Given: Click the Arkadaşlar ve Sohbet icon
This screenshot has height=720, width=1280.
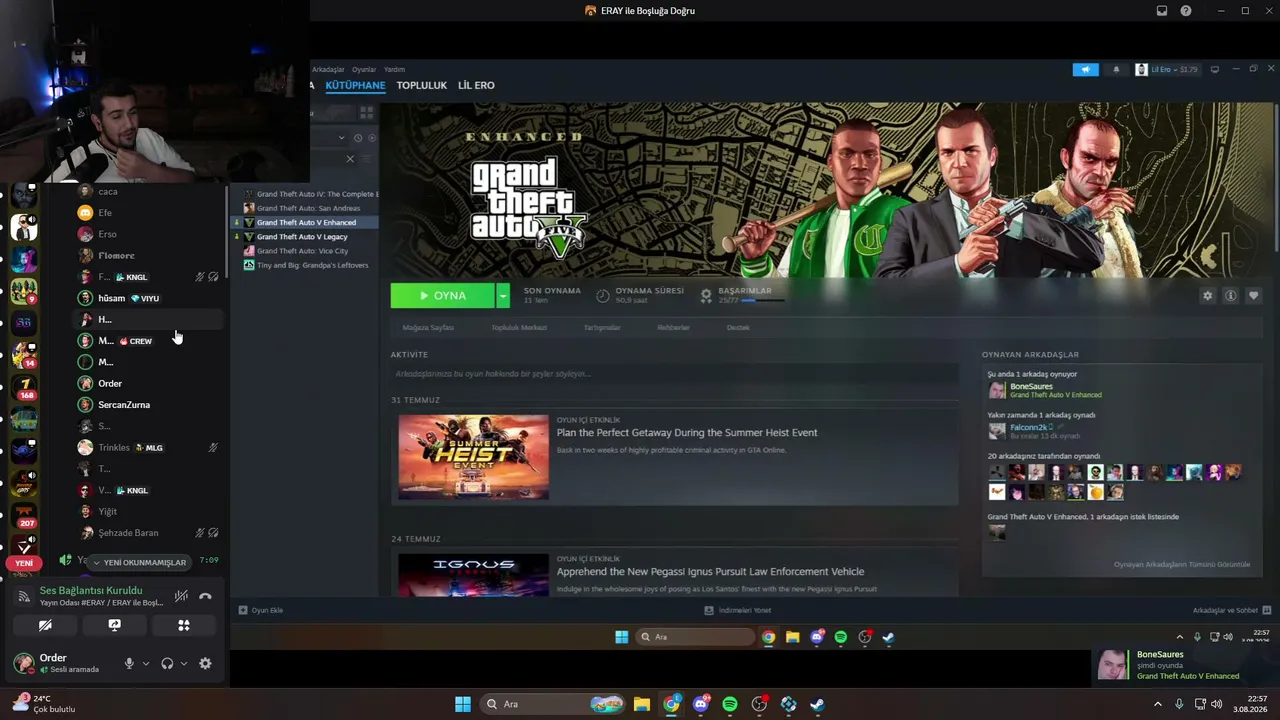Looking at the screenshot, I should (x=1267, y=610).
